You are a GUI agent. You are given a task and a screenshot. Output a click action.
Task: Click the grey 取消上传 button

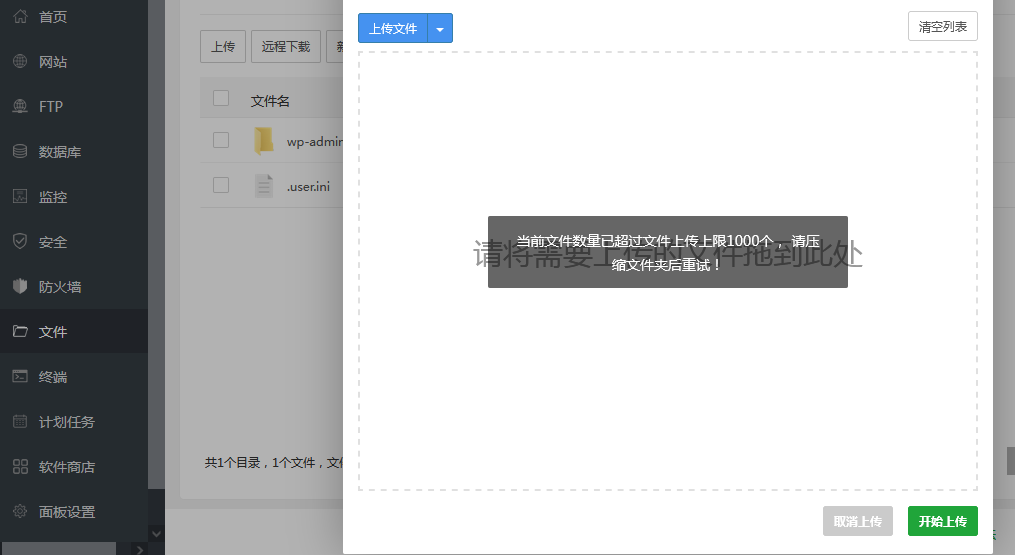pyautogui.click(x=858, y=521)
